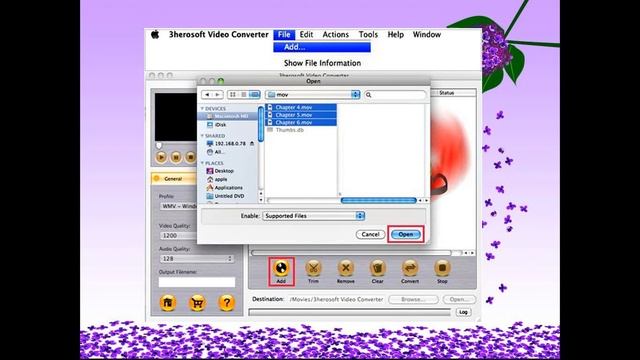Select Chapter 6.mov file

pos(301,122)
